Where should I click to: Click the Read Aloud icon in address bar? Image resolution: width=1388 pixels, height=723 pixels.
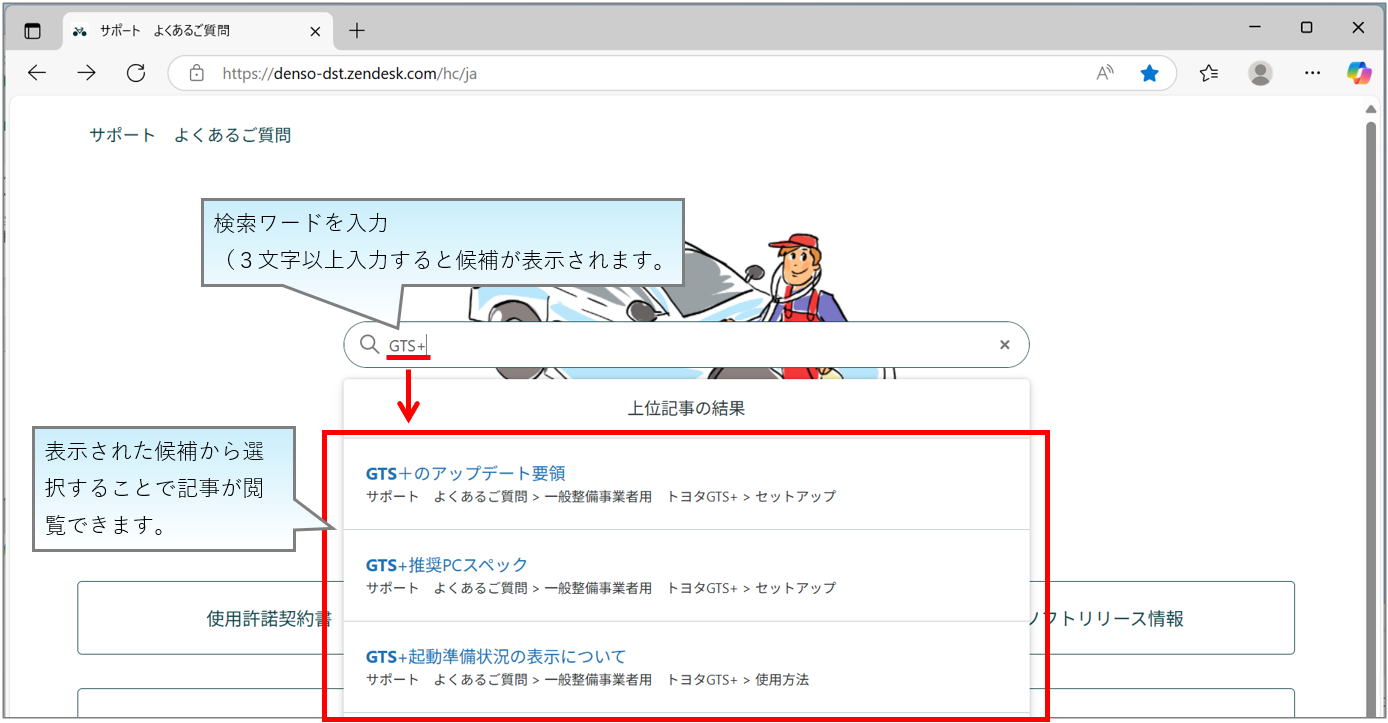1104,72
